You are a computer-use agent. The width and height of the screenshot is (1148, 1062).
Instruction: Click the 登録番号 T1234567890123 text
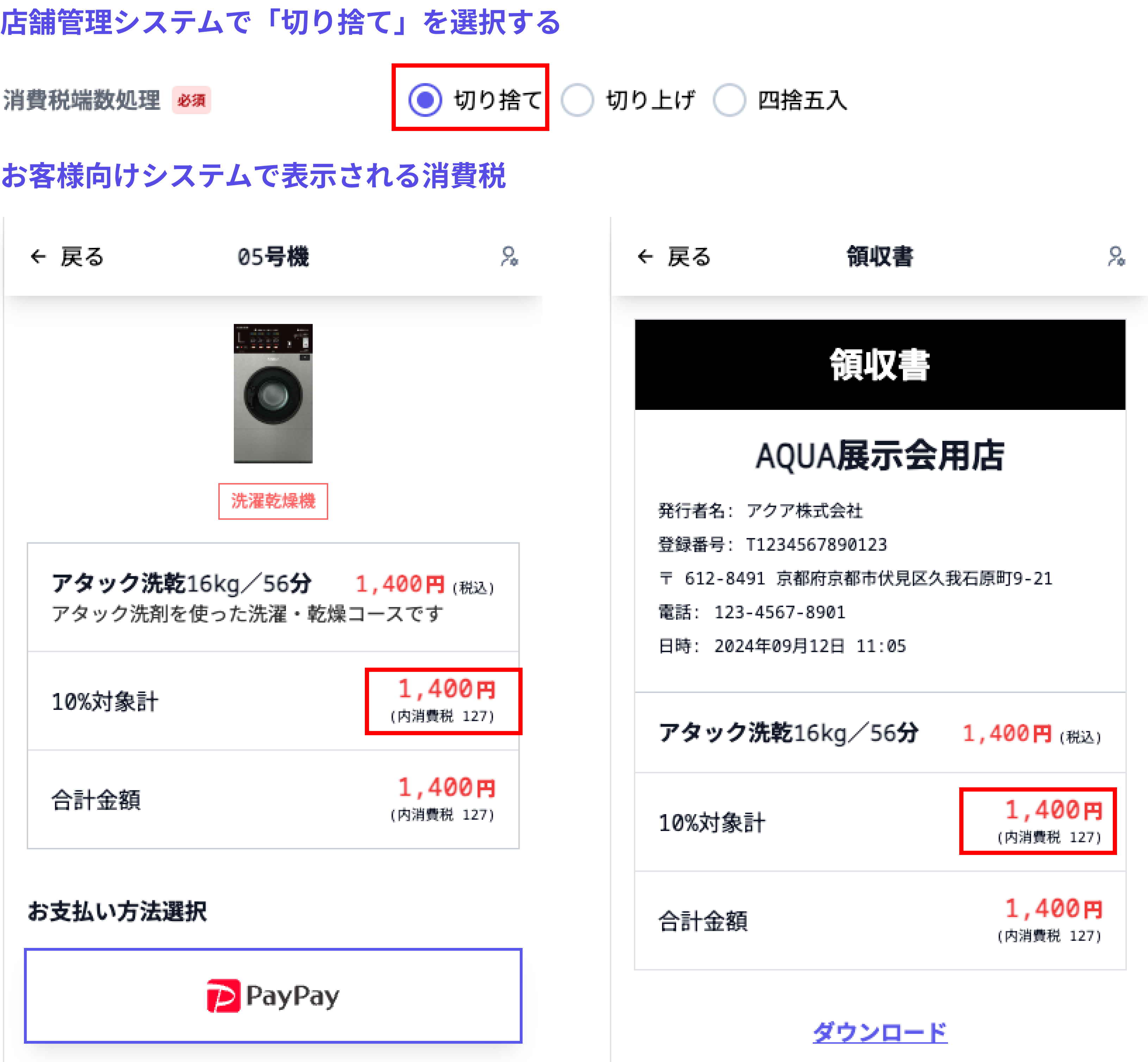coord(772,544)
